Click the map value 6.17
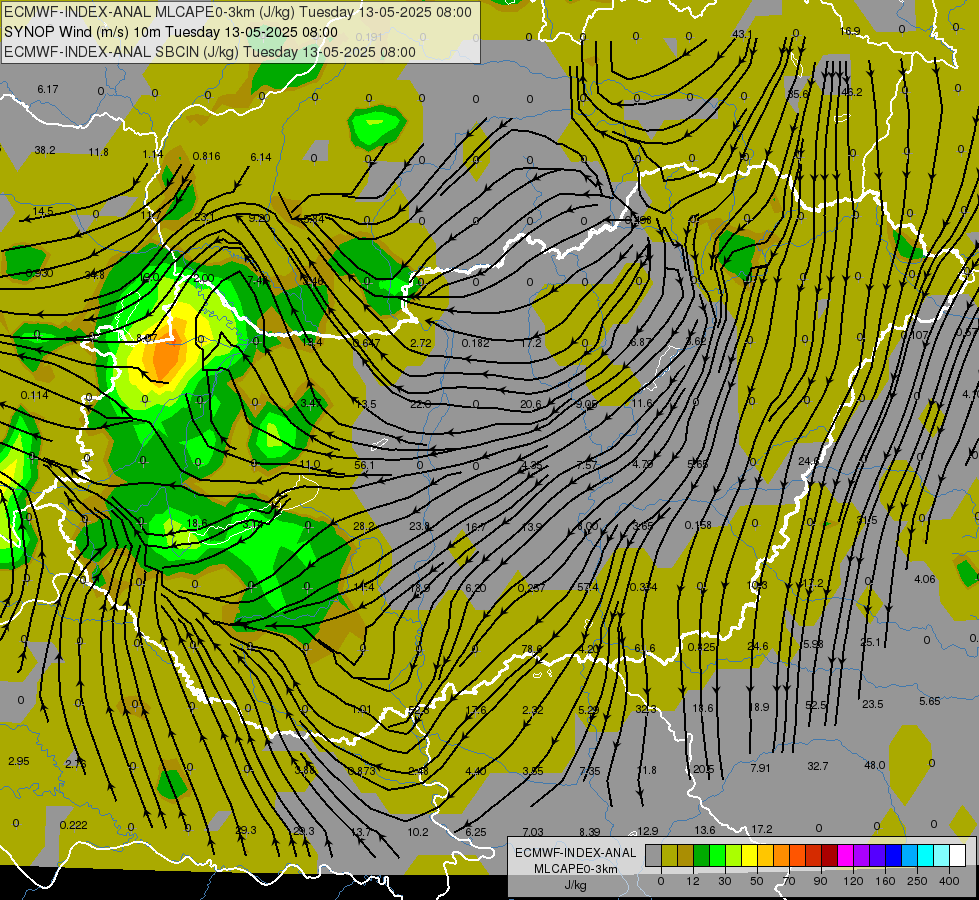Screen dimensions: 979x900 [47, 89]
